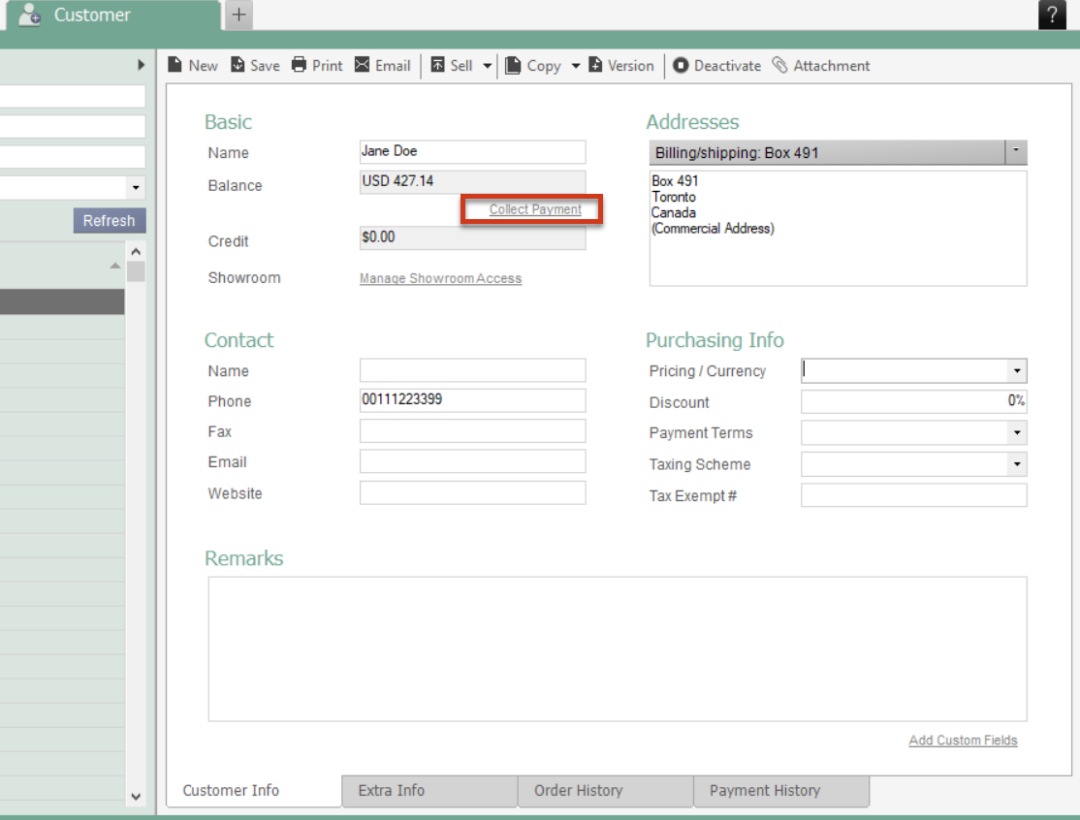This screenshot has height=820, width=1080.
Task: Click the Help question mark icon
Action: (1051, 14)
